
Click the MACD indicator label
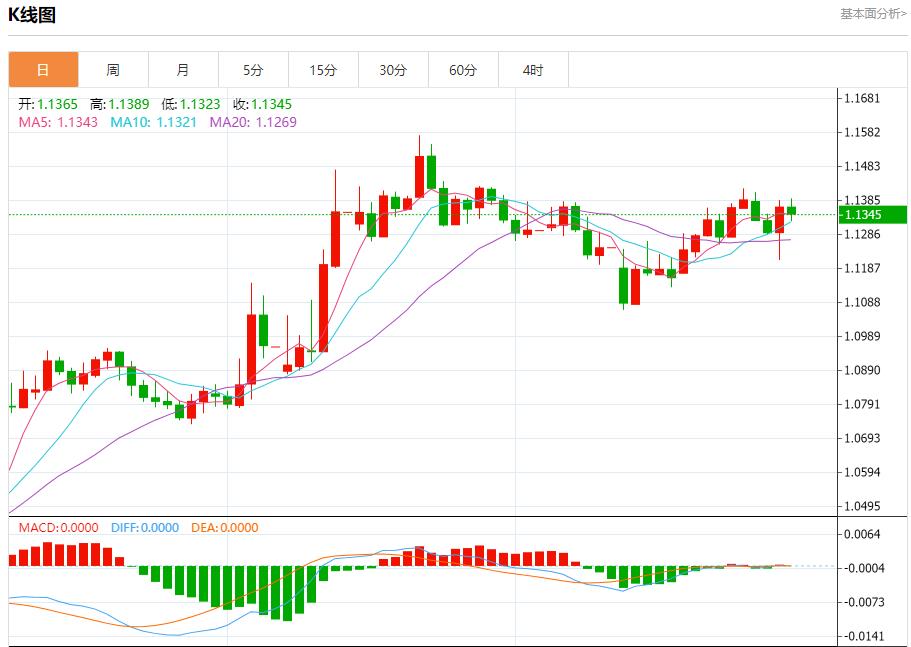[x=59, y=528]
